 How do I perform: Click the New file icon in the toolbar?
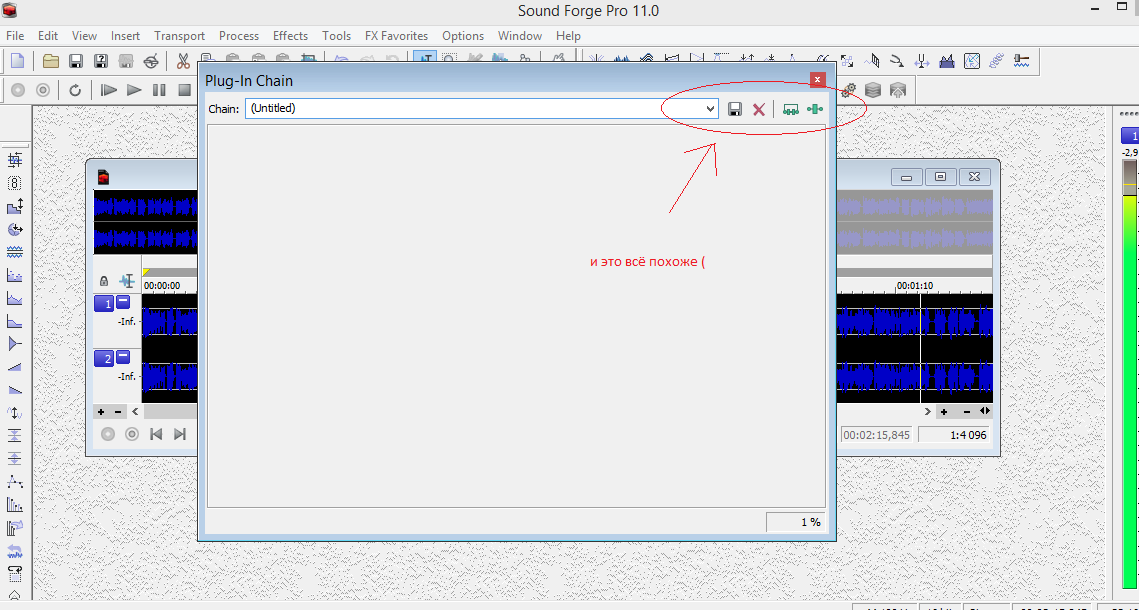[x=17, y=61]
